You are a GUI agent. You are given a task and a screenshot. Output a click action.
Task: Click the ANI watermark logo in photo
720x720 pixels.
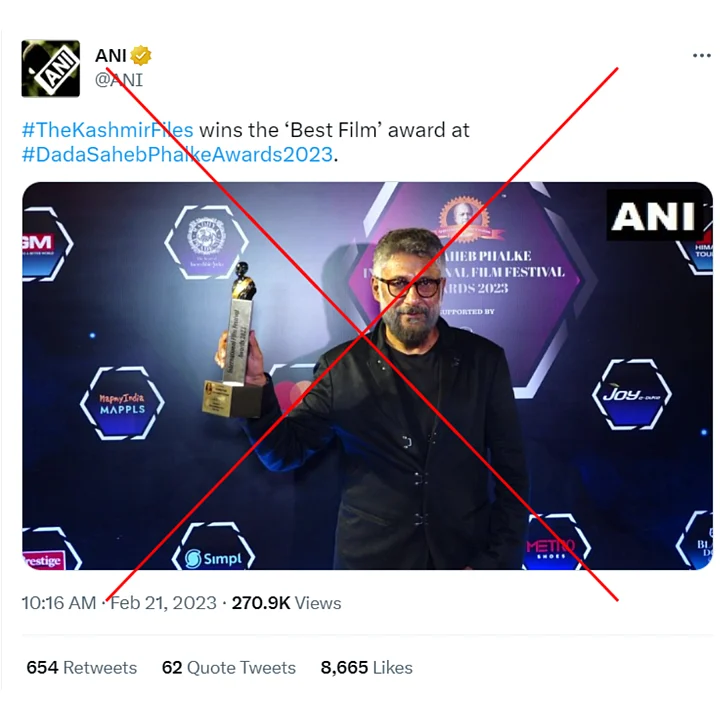[652, 215]
